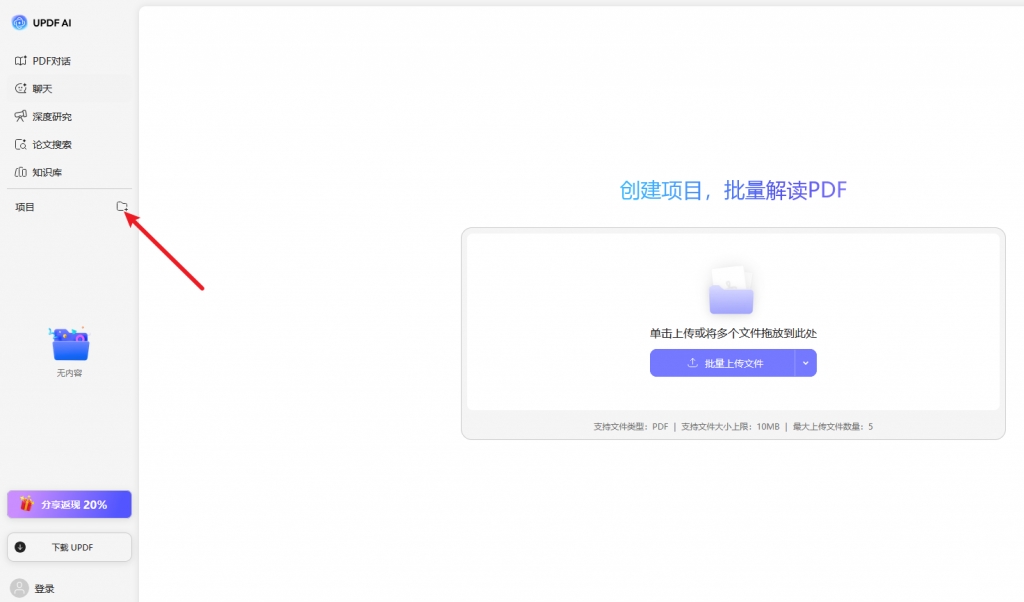Switch to the 深度研究 section label

click(52, 117)
